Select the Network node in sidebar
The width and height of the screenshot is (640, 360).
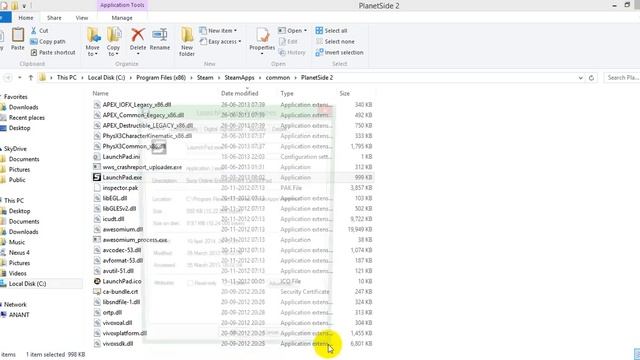pos(15,304)
